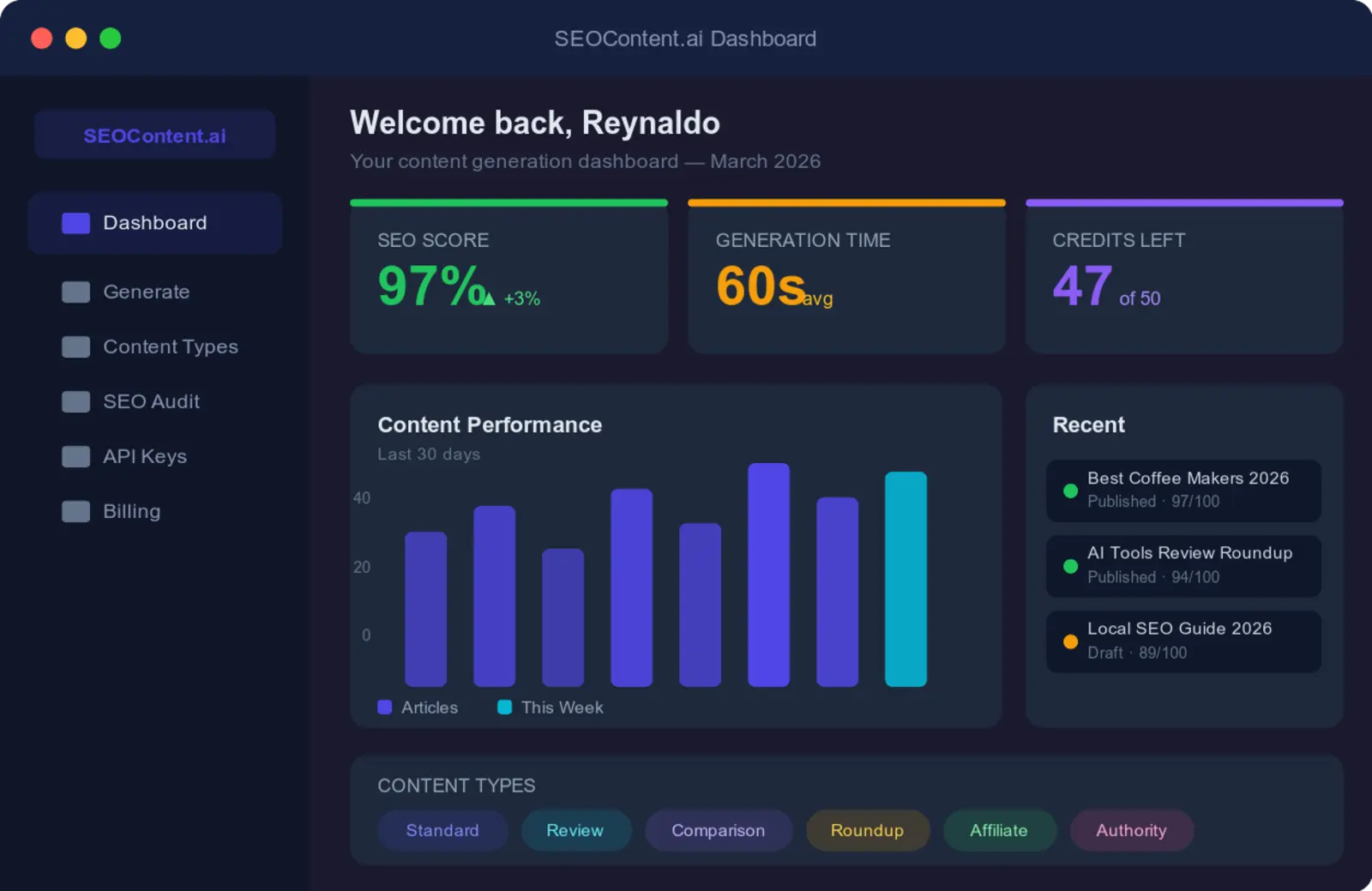Expand the Content Performance chart options

[490, 424]
